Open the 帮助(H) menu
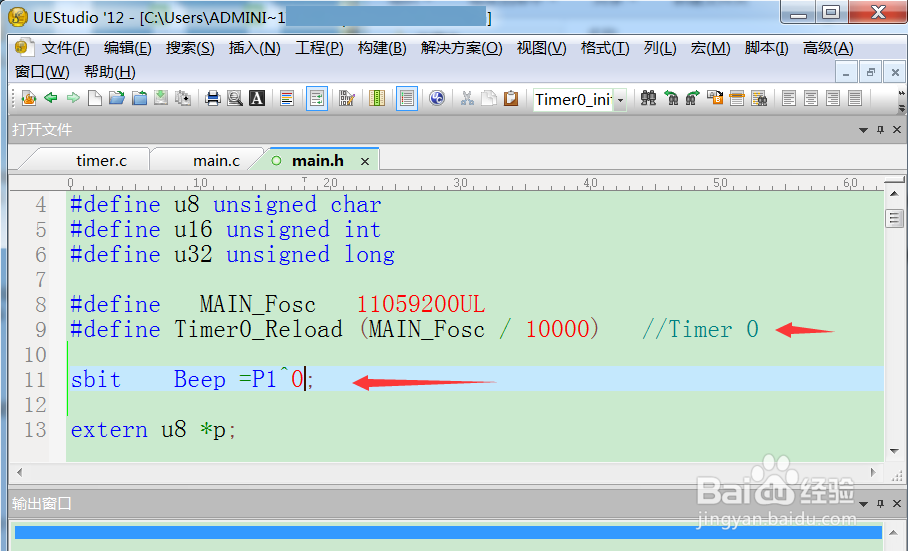The width and height of the screenshot is (908, 551). [x=109, y=72]
